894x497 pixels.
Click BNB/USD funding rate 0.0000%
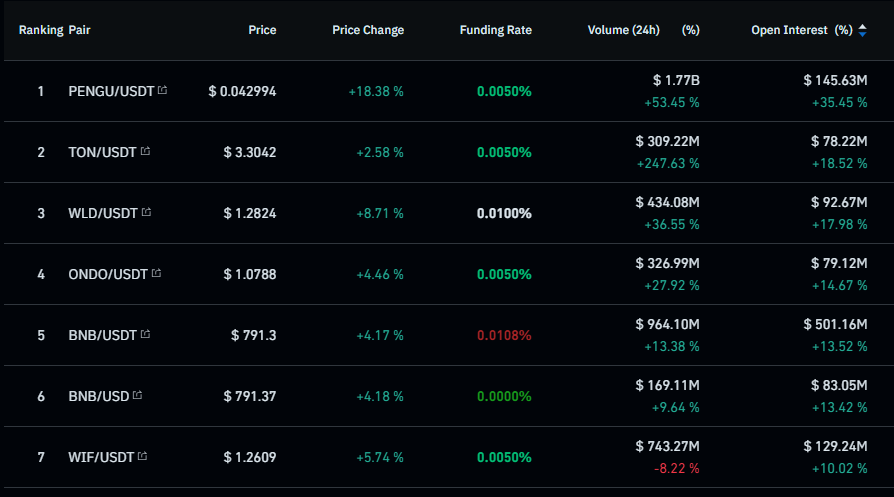504,396
